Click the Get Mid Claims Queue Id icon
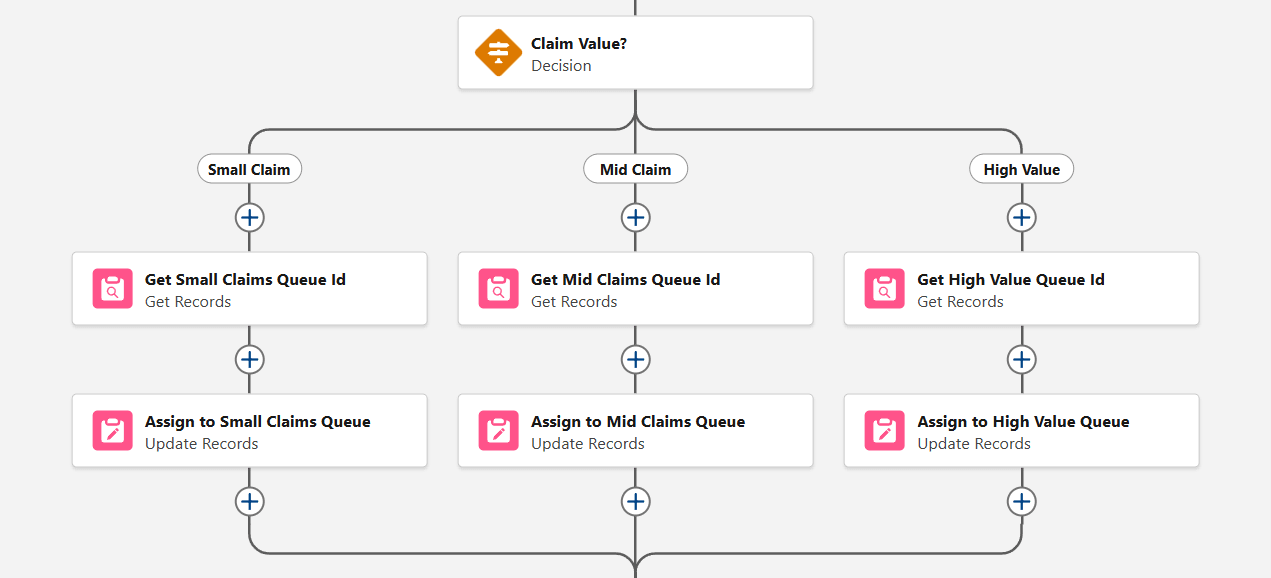 pos(499,289)
